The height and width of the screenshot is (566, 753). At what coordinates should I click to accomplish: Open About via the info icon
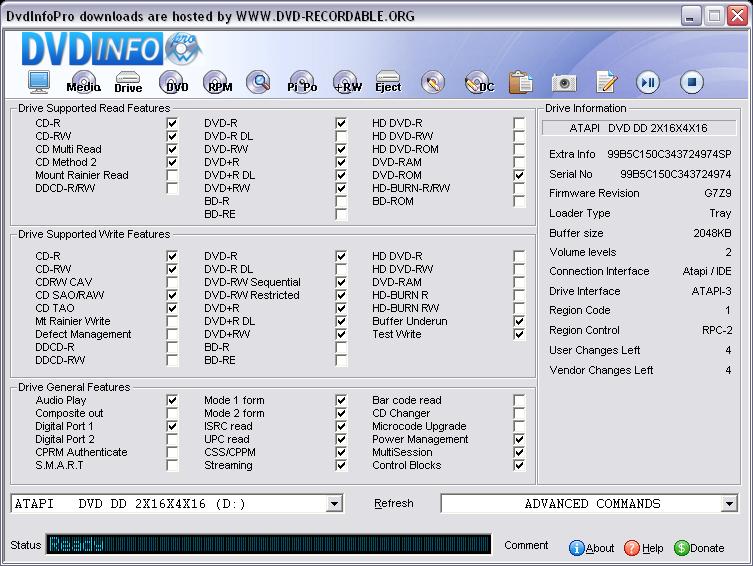pos(577,548)
